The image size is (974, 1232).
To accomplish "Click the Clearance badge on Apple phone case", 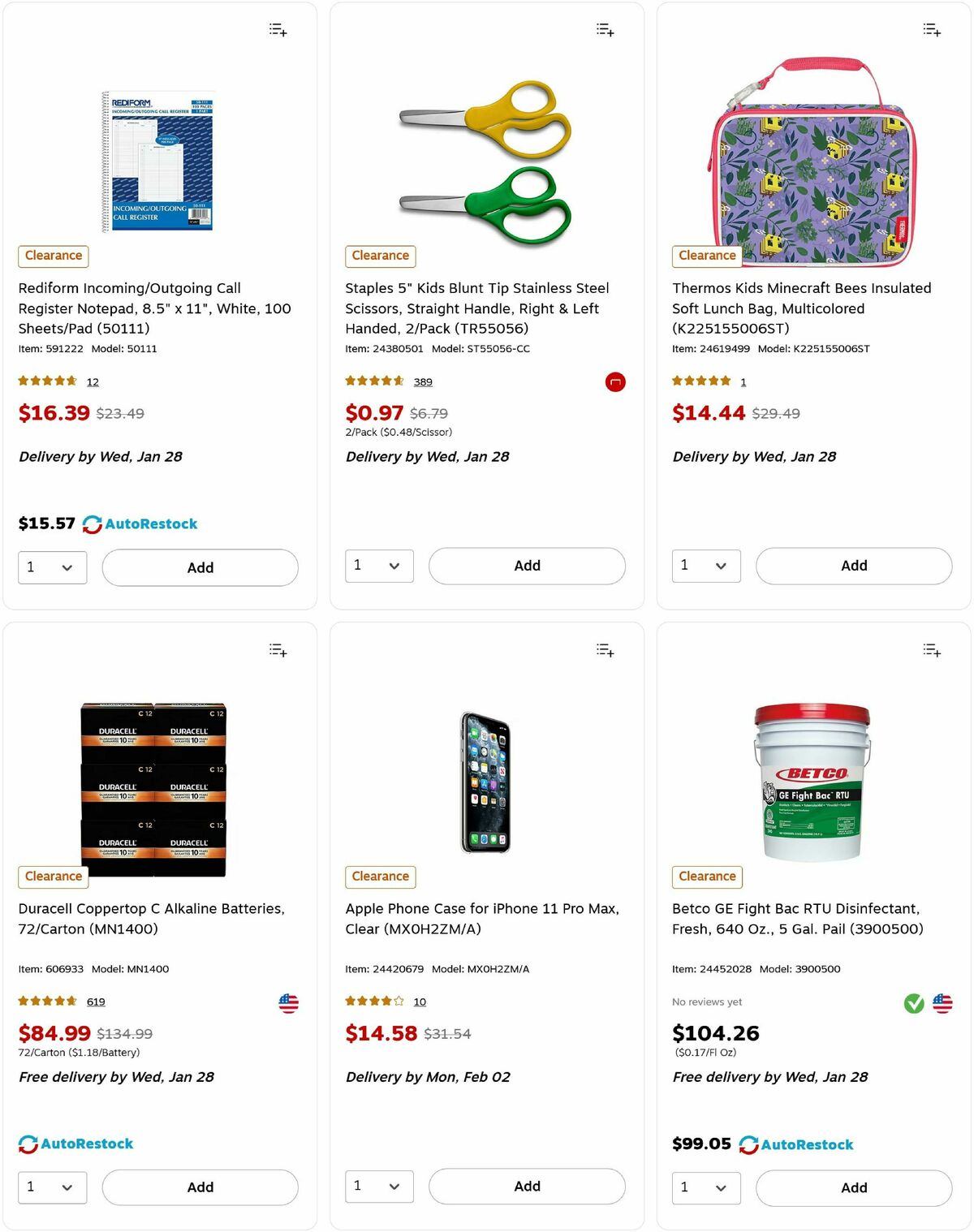I will (x=380, y=877).
